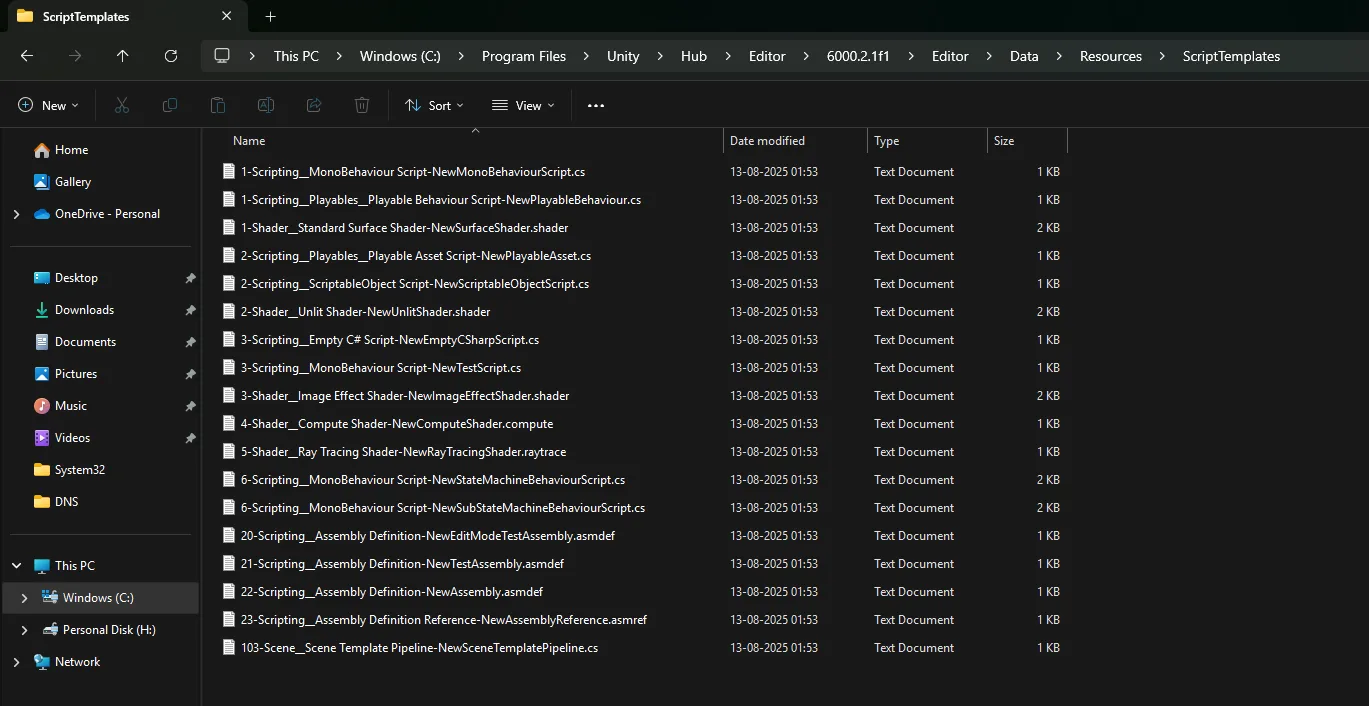Click the Paste clipboard icon
Screen dimensions: 1369x706
[x=218, y=105]
